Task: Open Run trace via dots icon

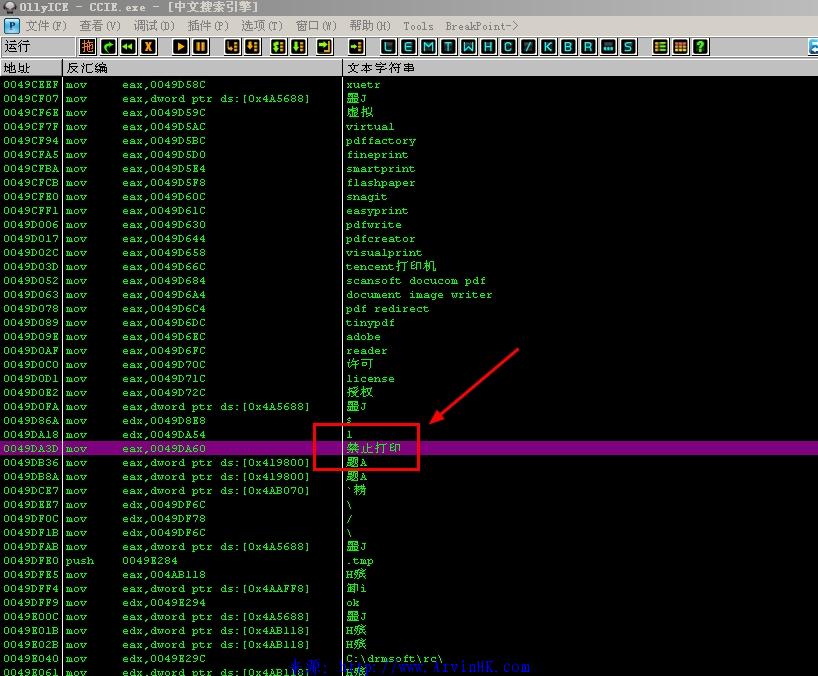Action: pos(608,47)
